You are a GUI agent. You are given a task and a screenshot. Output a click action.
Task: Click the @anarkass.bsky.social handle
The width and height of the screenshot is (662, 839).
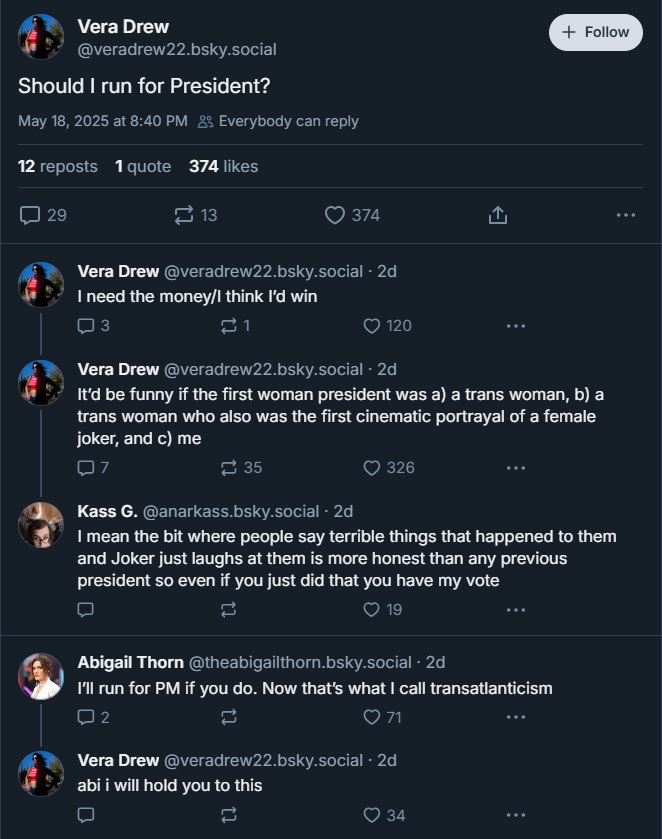point(231,511)
